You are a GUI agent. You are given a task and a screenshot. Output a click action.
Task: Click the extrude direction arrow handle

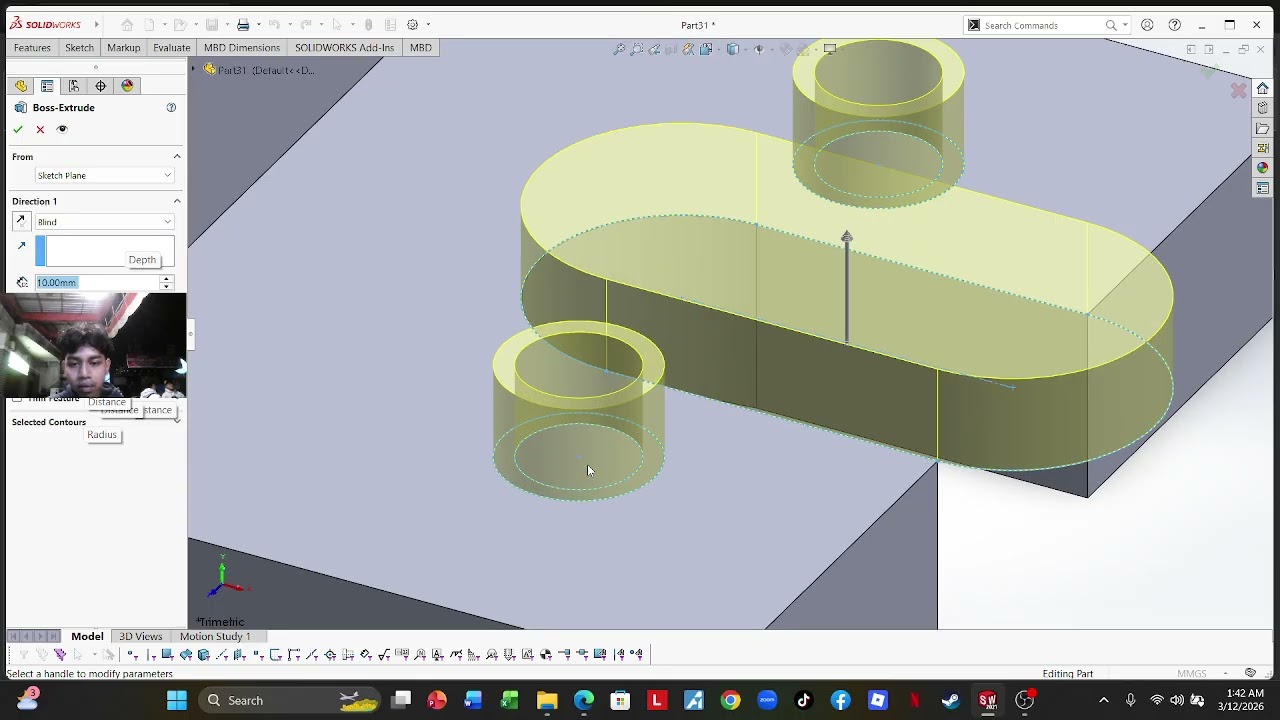847,238
